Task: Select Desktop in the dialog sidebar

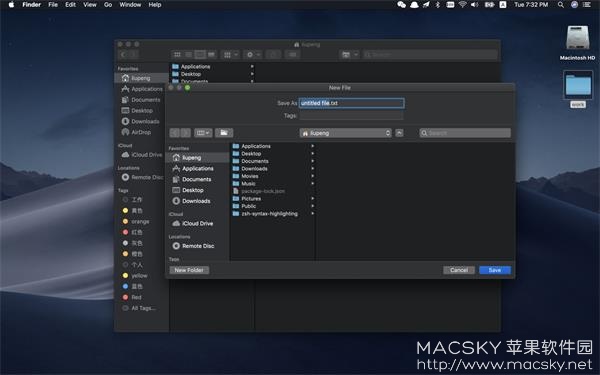Action: (197, 190)
